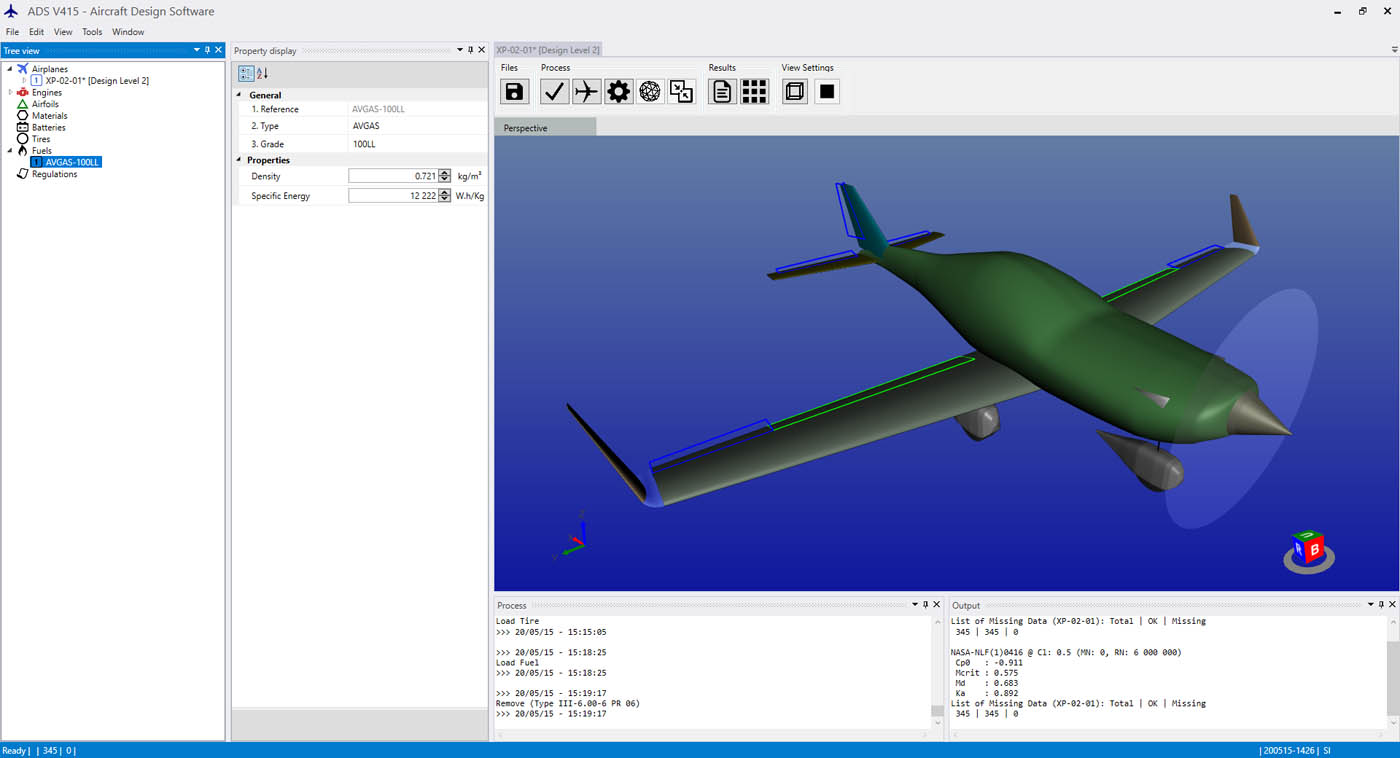This screenshot has height=758, width=1400.
Task: Toggle auto-hide pin on Tree view
Action: [x=208, y=50]
